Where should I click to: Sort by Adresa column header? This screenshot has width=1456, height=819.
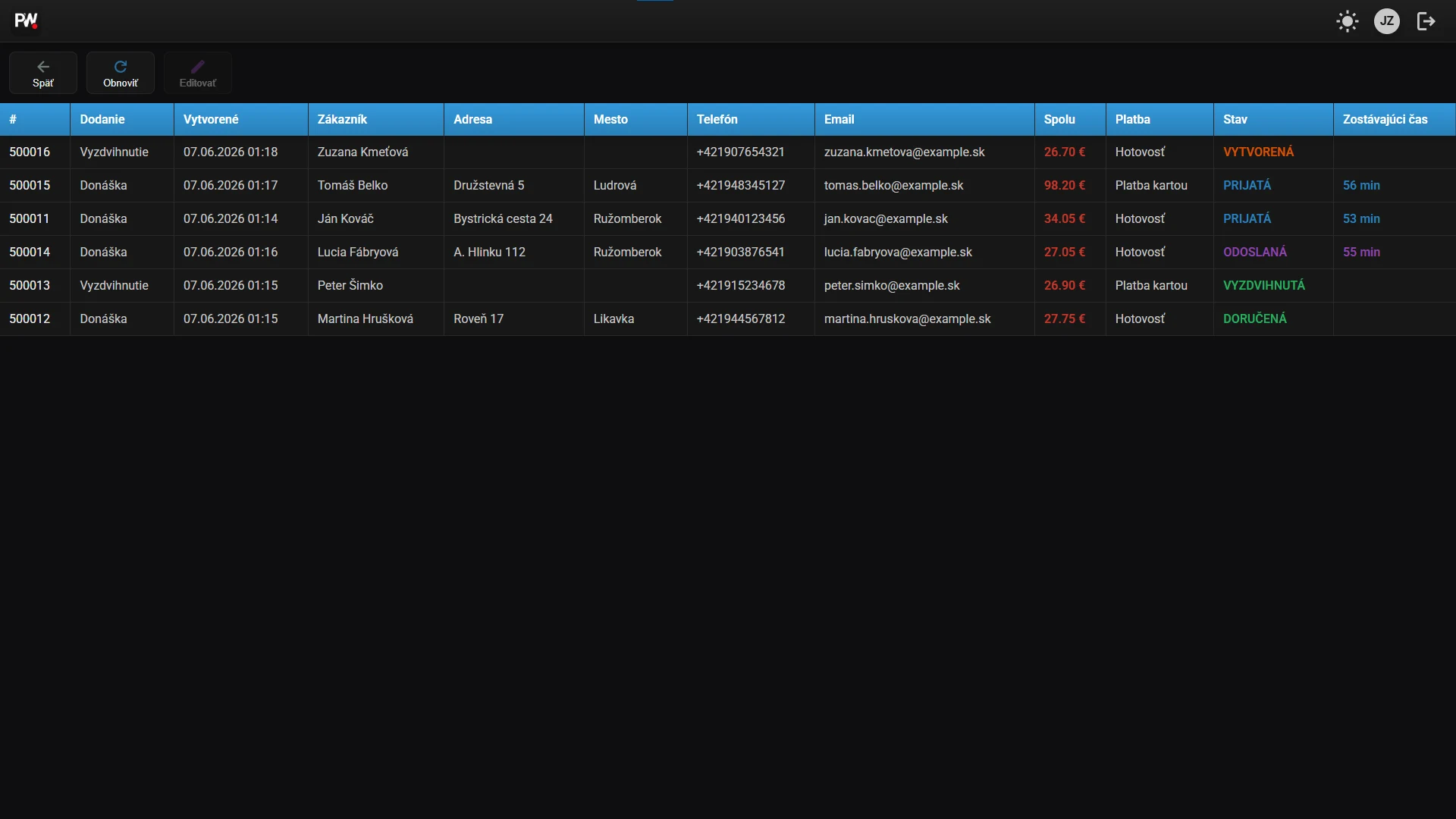pyautogui.click(x=514, y=119)
